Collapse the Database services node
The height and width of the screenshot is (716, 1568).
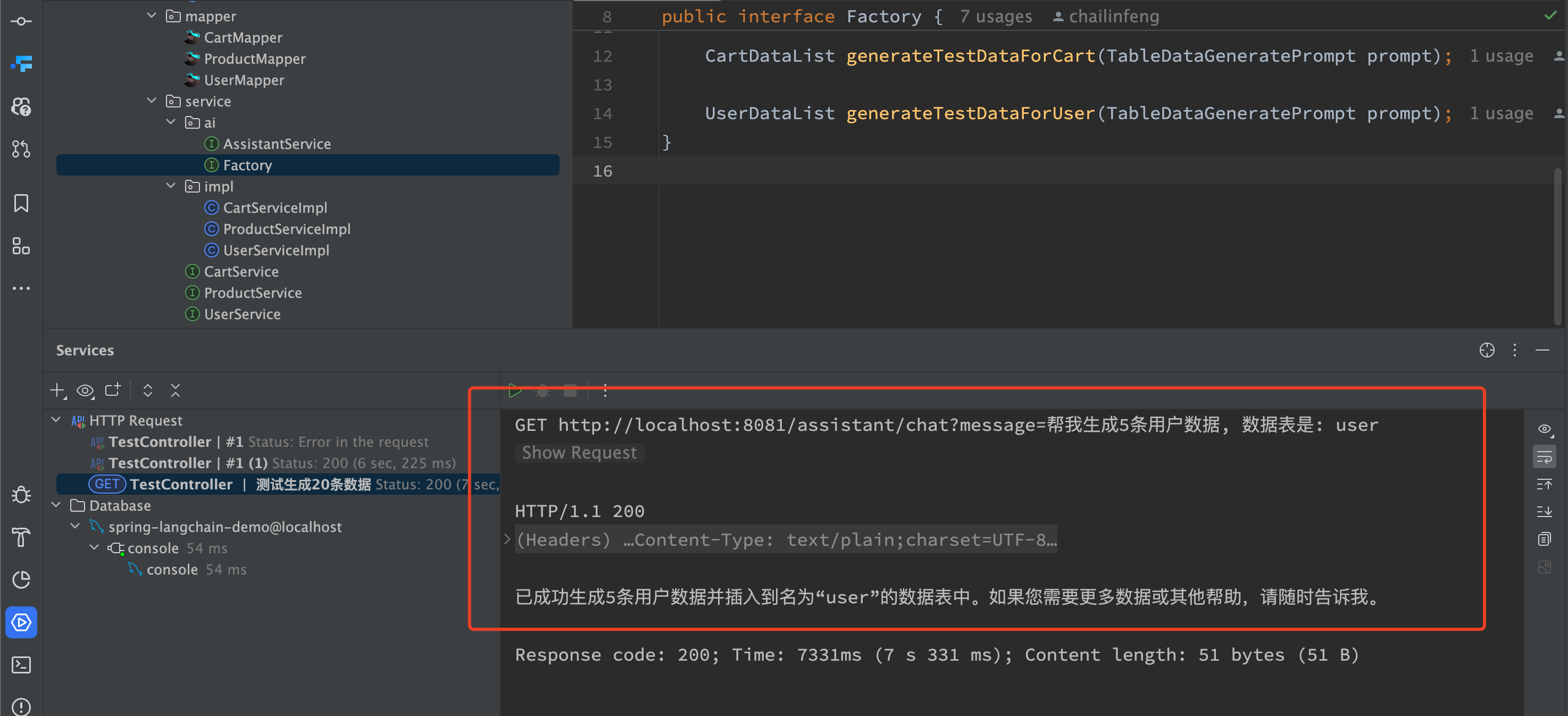point(56,505)
